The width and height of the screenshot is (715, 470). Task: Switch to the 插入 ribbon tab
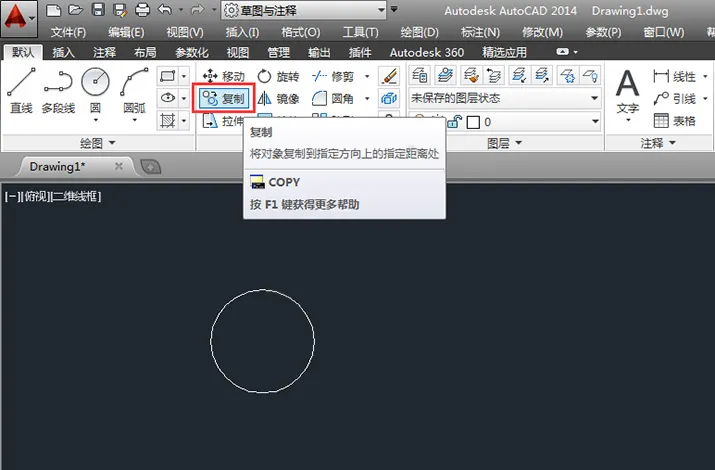(x=63, y=52)
